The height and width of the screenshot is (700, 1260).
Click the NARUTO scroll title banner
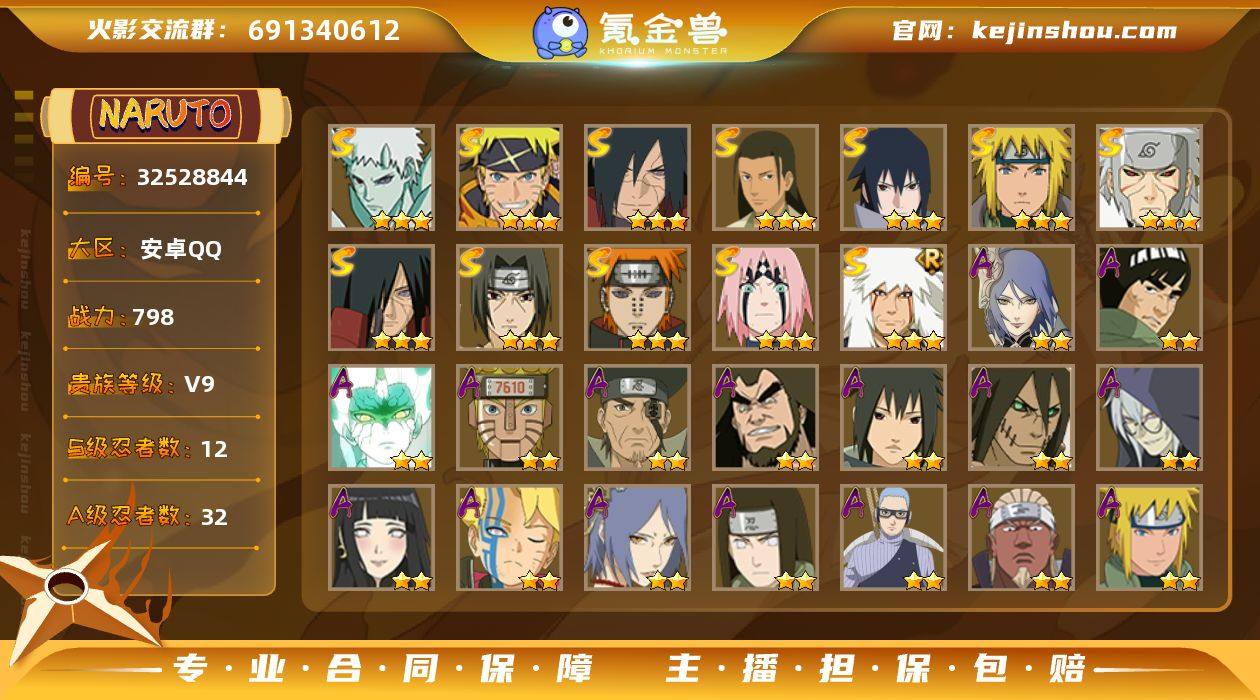click(x=166, y=115)
